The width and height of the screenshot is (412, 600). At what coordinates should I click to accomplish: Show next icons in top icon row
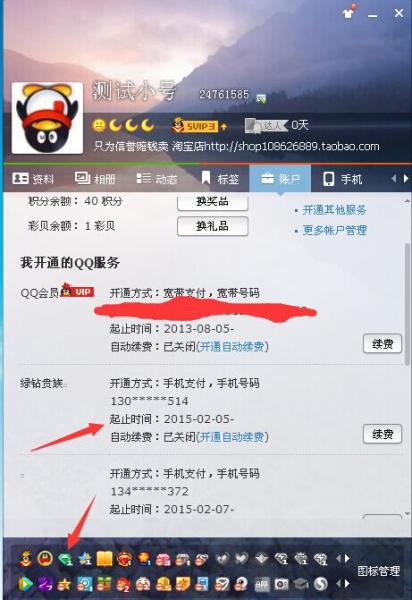coord(347,559)
